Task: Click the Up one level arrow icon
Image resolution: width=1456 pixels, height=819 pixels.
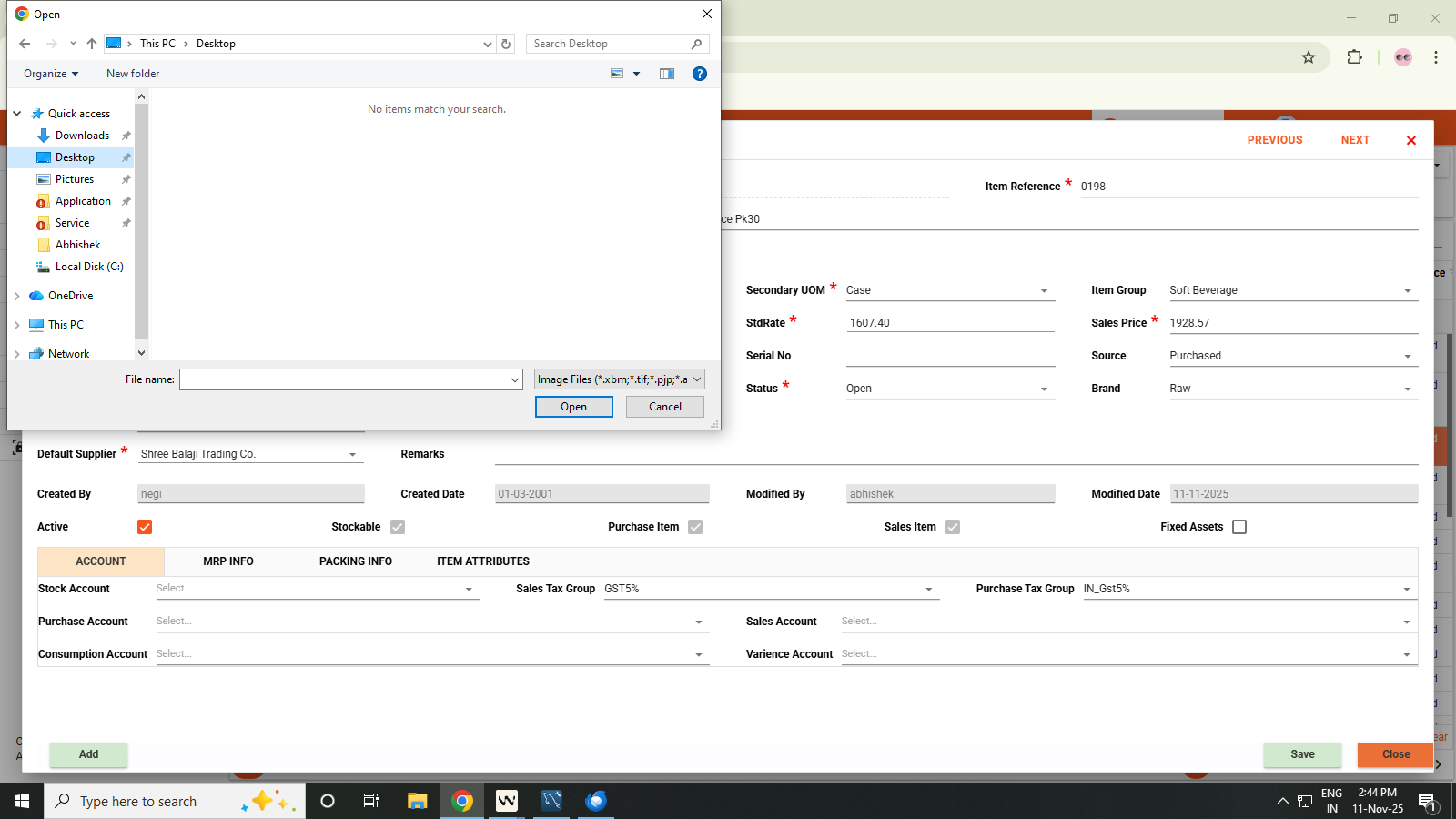Action: click(x=92, y=44)
